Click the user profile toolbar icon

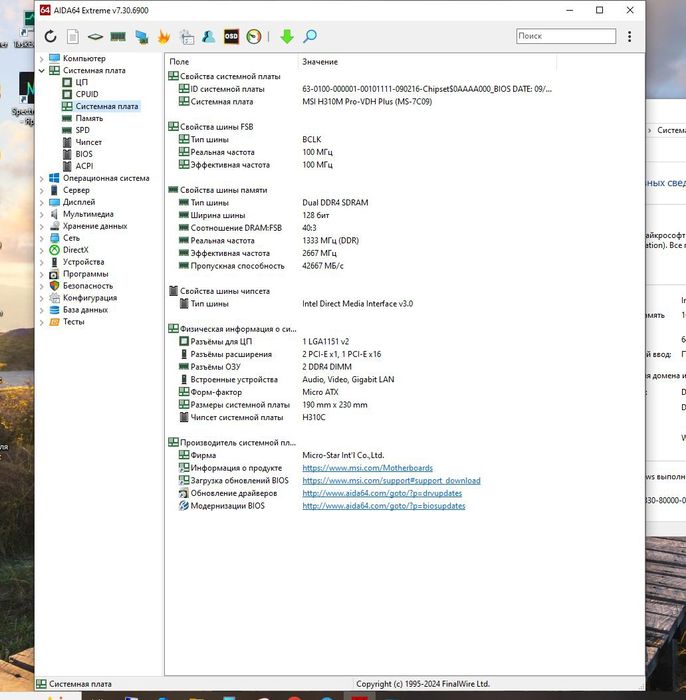tap(208, 37)
